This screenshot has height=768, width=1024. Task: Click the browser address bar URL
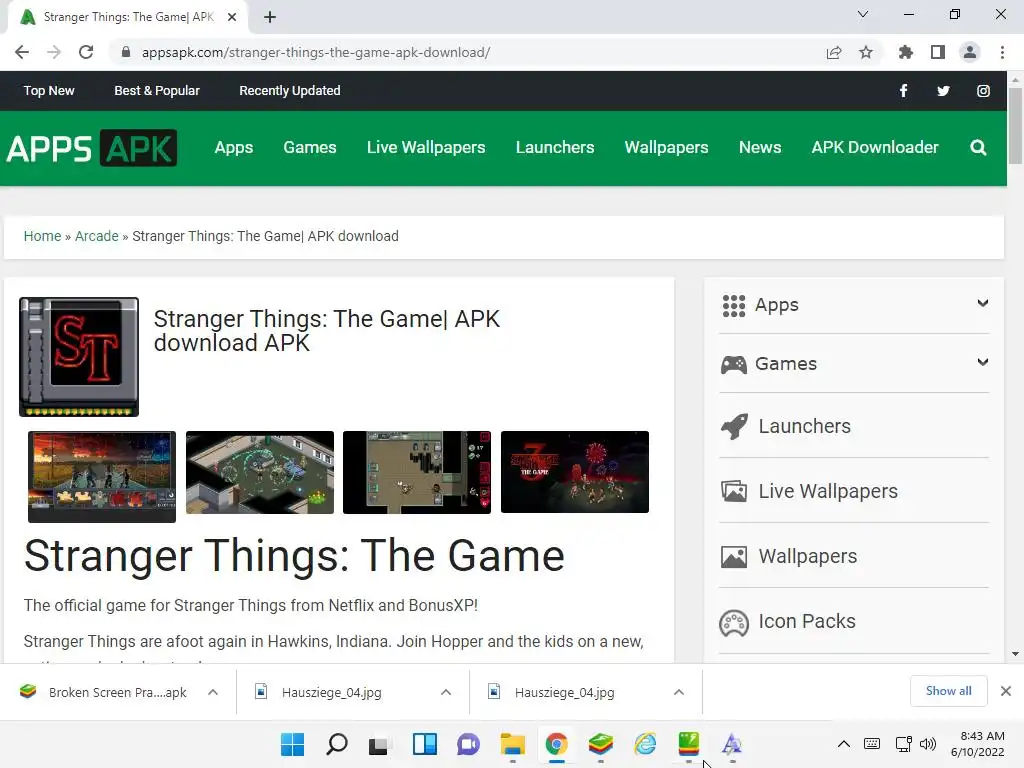point(316,52)
